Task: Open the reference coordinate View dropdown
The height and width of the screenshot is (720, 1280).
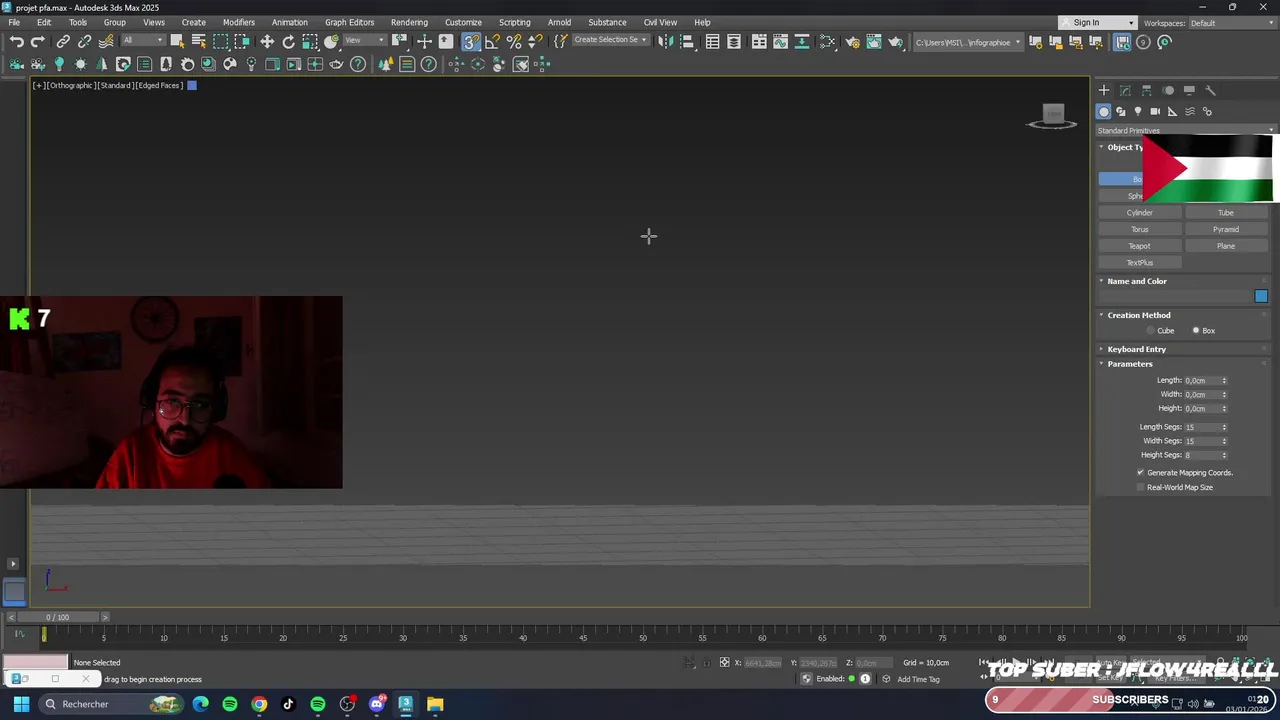Action: point(365,41)
